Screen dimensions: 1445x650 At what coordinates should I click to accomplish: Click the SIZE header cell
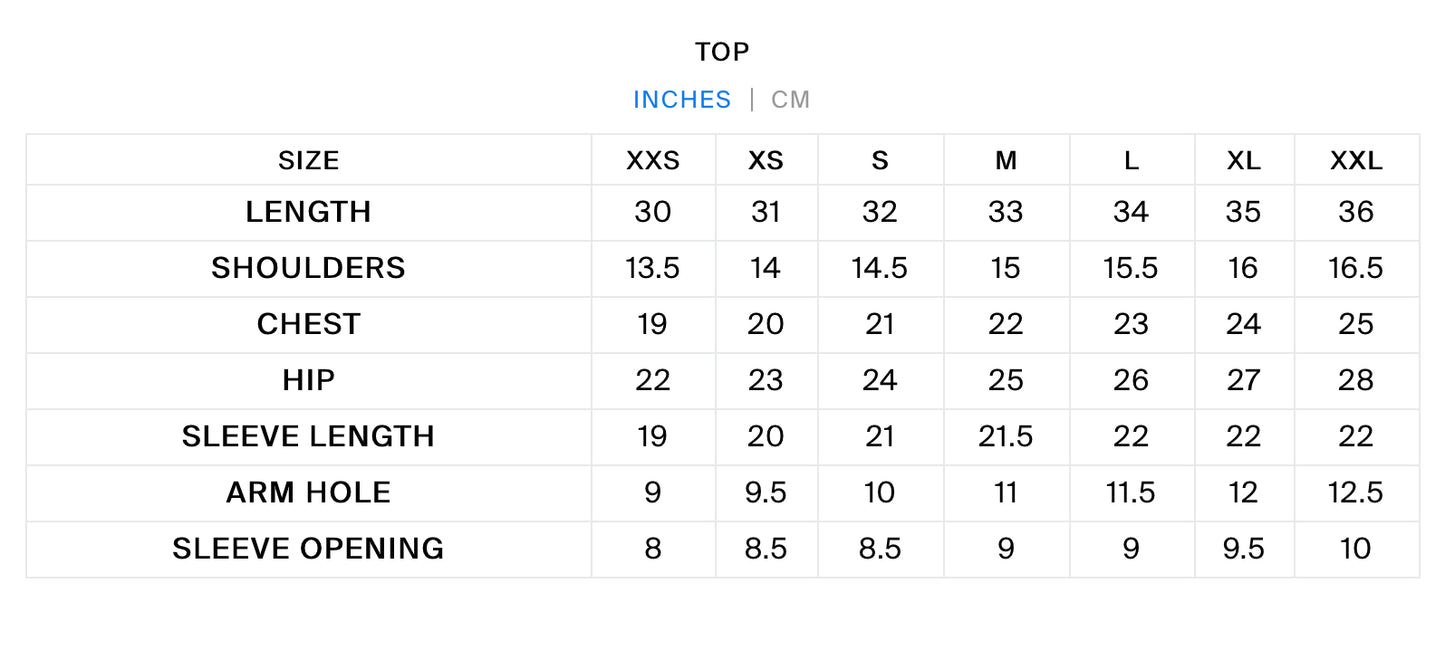(308, 161)
